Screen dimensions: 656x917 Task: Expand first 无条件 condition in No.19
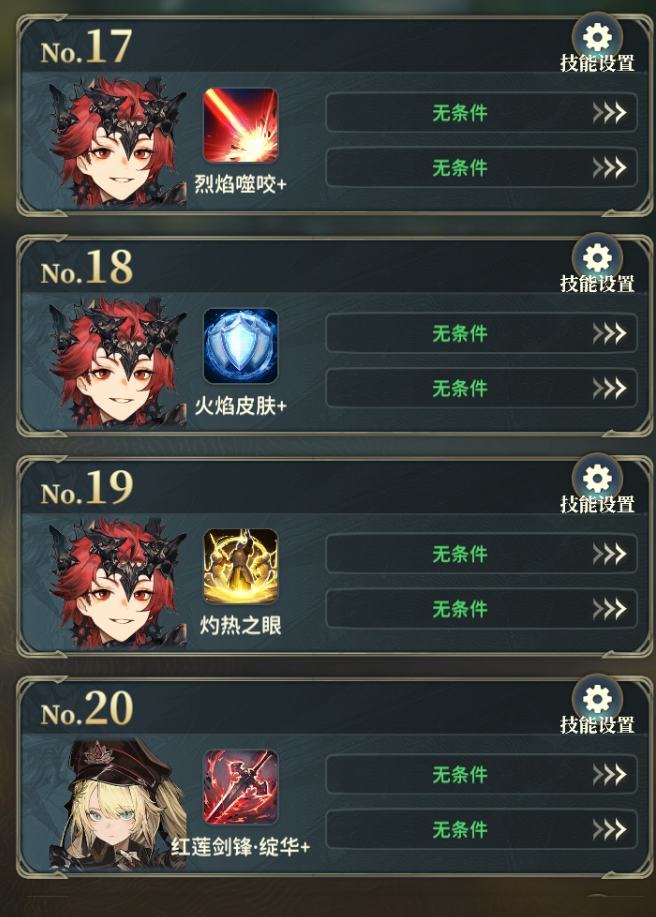(x=481, y=553)
